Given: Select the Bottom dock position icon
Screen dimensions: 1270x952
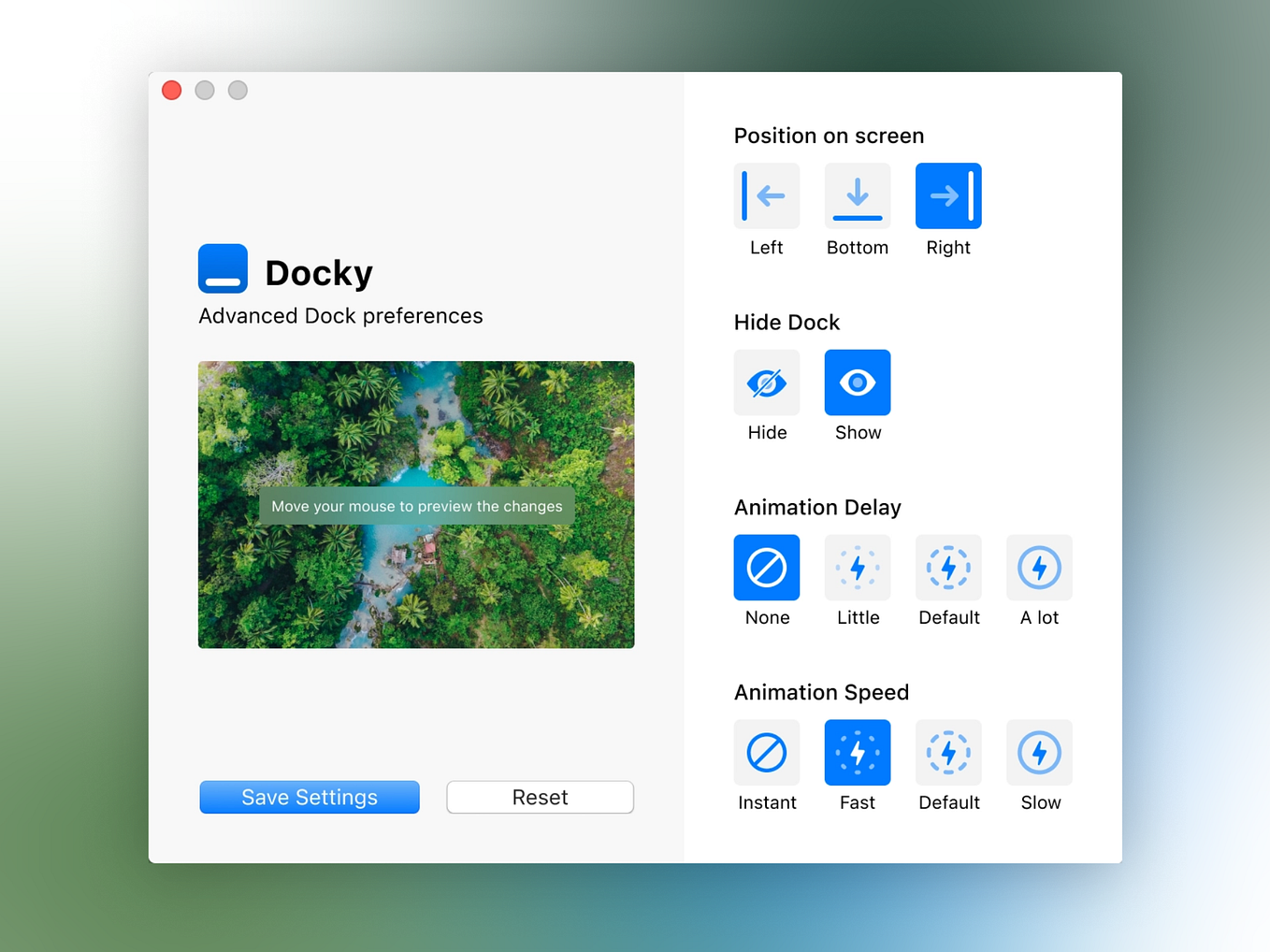Looking at the screenshot, I should click(x=857, y=195).
